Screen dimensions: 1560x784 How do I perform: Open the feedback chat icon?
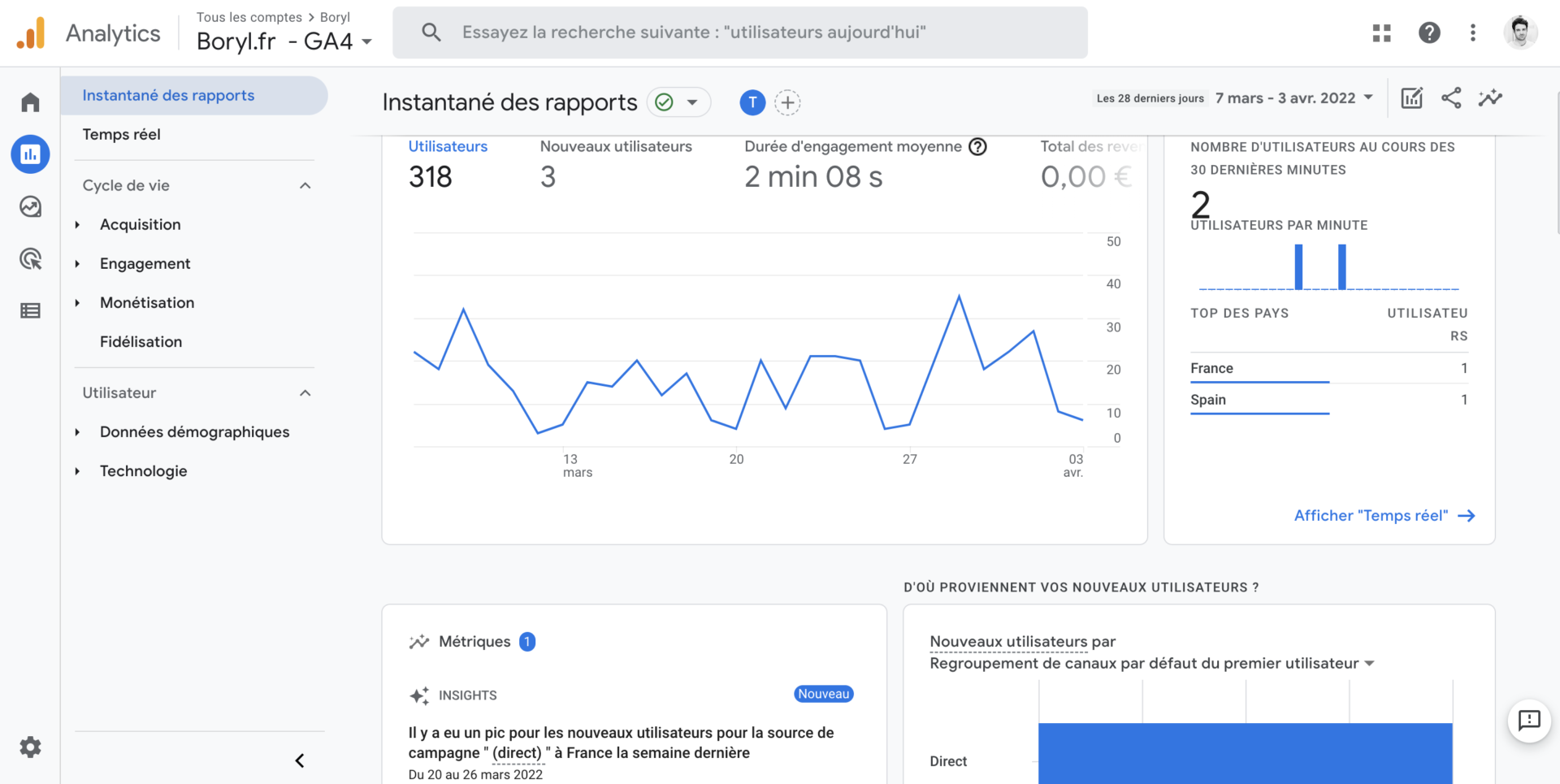click(1529, 721)
